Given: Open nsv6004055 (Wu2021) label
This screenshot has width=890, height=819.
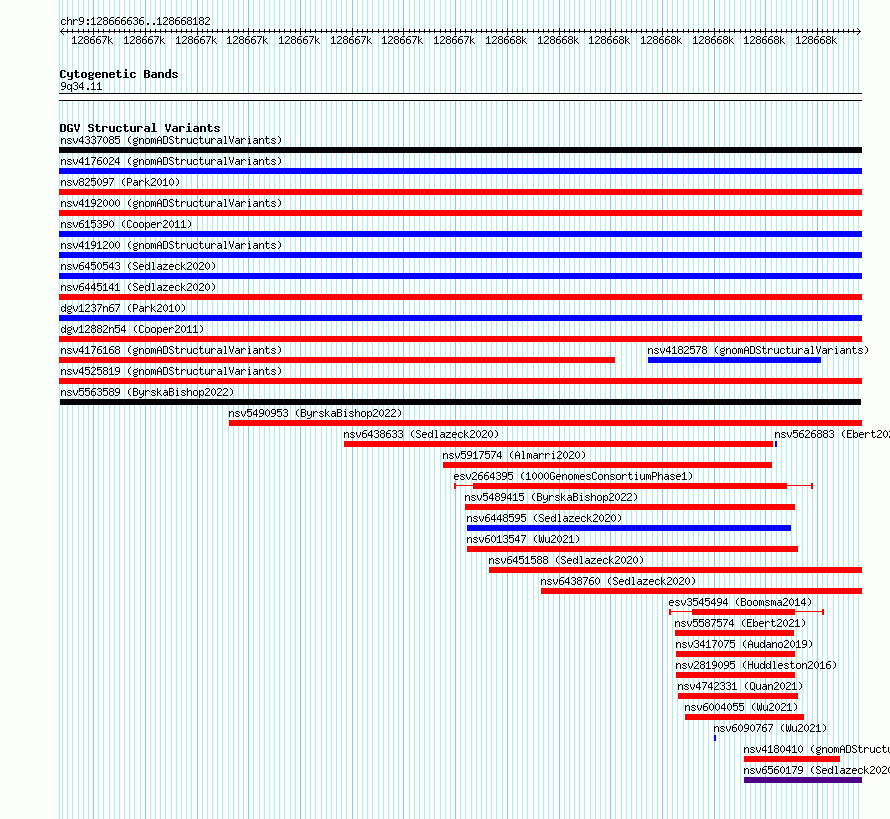Looking at the screenshot, I should tap(741, 707).
